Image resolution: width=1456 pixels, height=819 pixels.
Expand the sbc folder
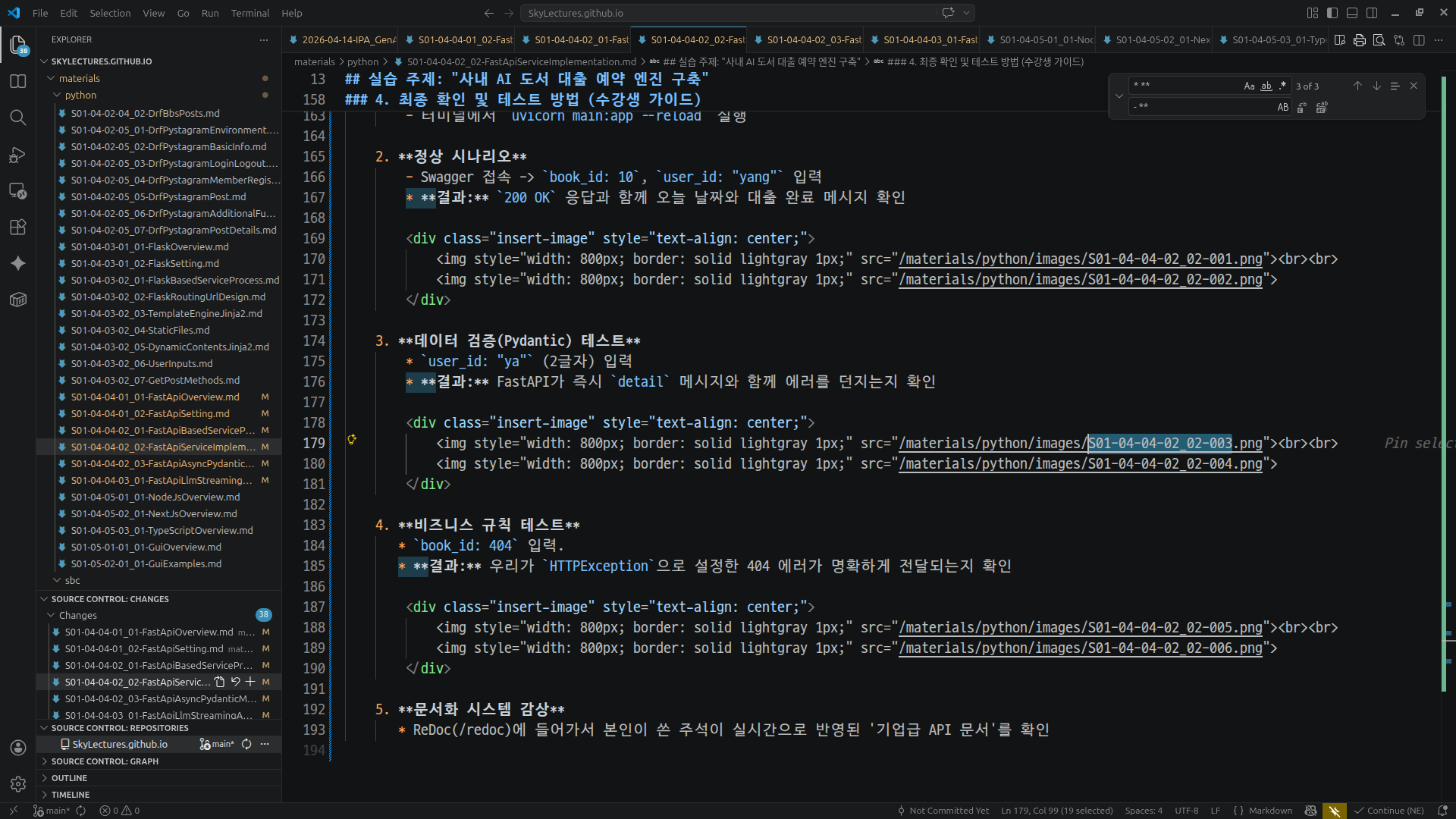tap(72, 580)
